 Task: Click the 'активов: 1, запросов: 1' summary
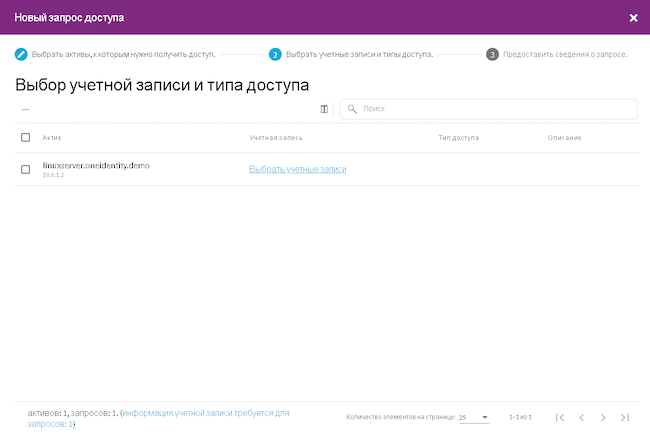pyautogui.click(x=73, y=413)
